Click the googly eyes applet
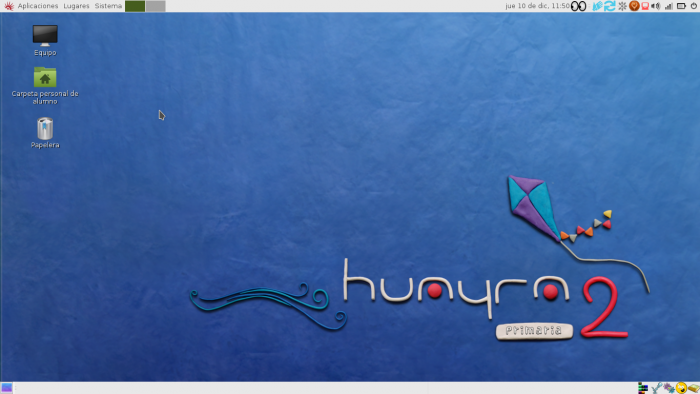The width and height of the screenshot is (700, 394). click(579, 6)
